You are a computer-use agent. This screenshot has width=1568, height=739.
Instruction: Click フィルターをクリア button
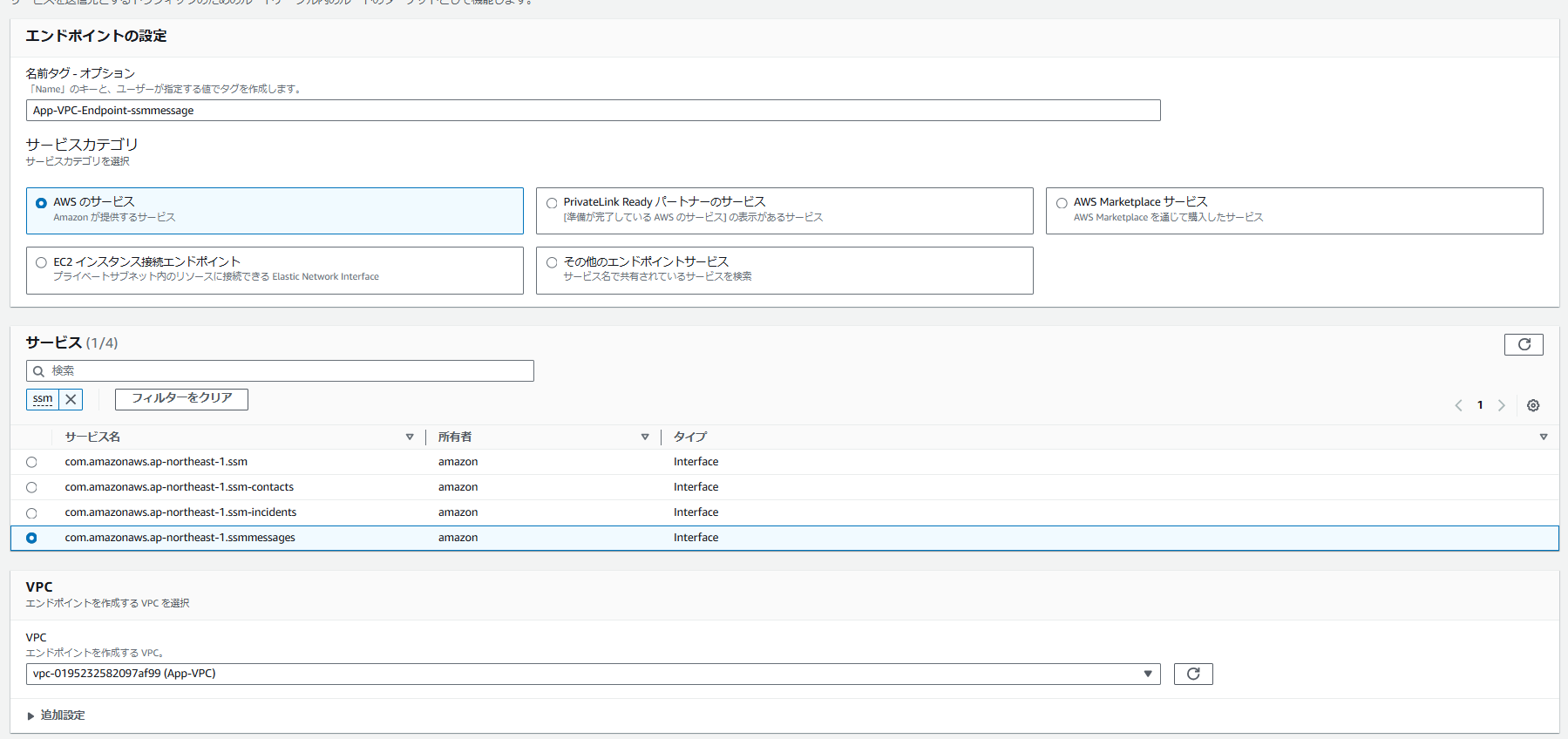click(x=181, y=399)
